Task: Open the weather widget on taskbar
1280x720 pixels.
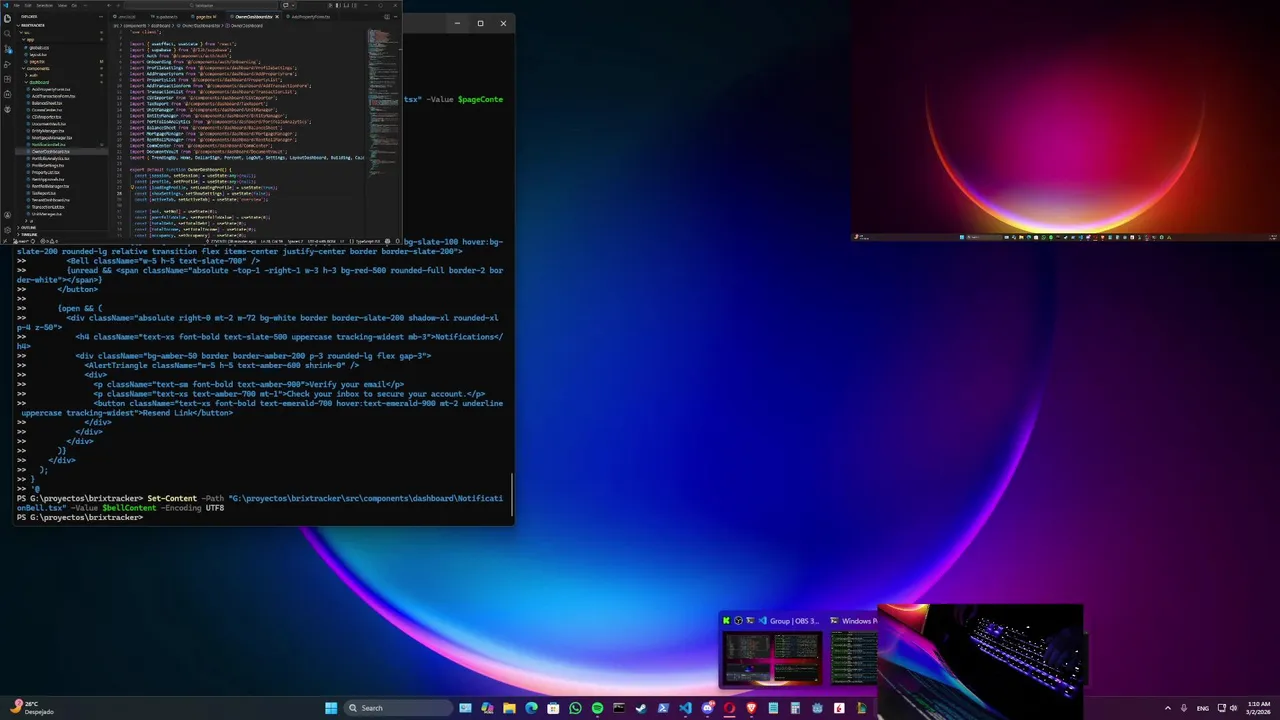Action: (30, 708)
